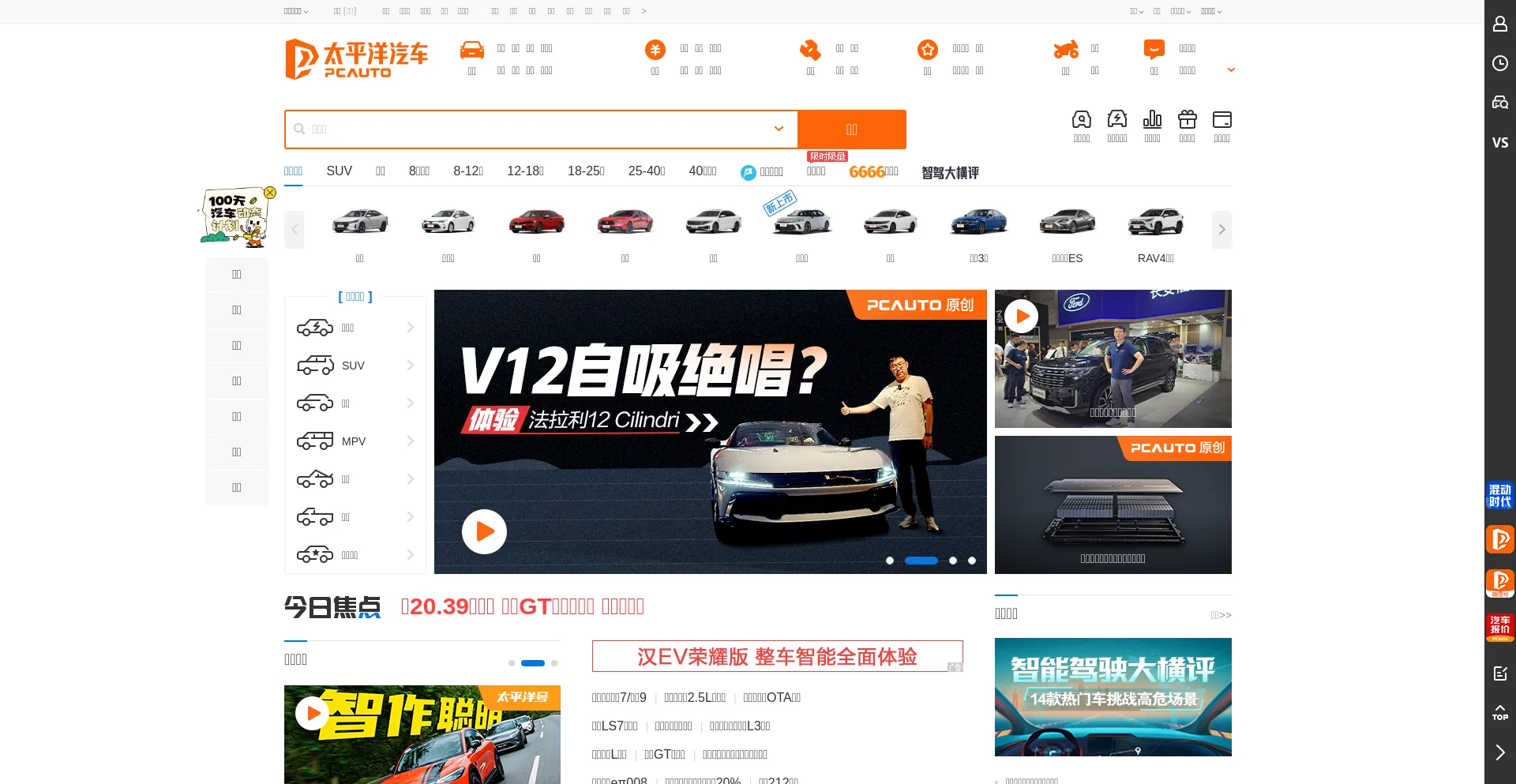Open the ES car model
Screen dimensions: 1516x784
pos(1067,234)
